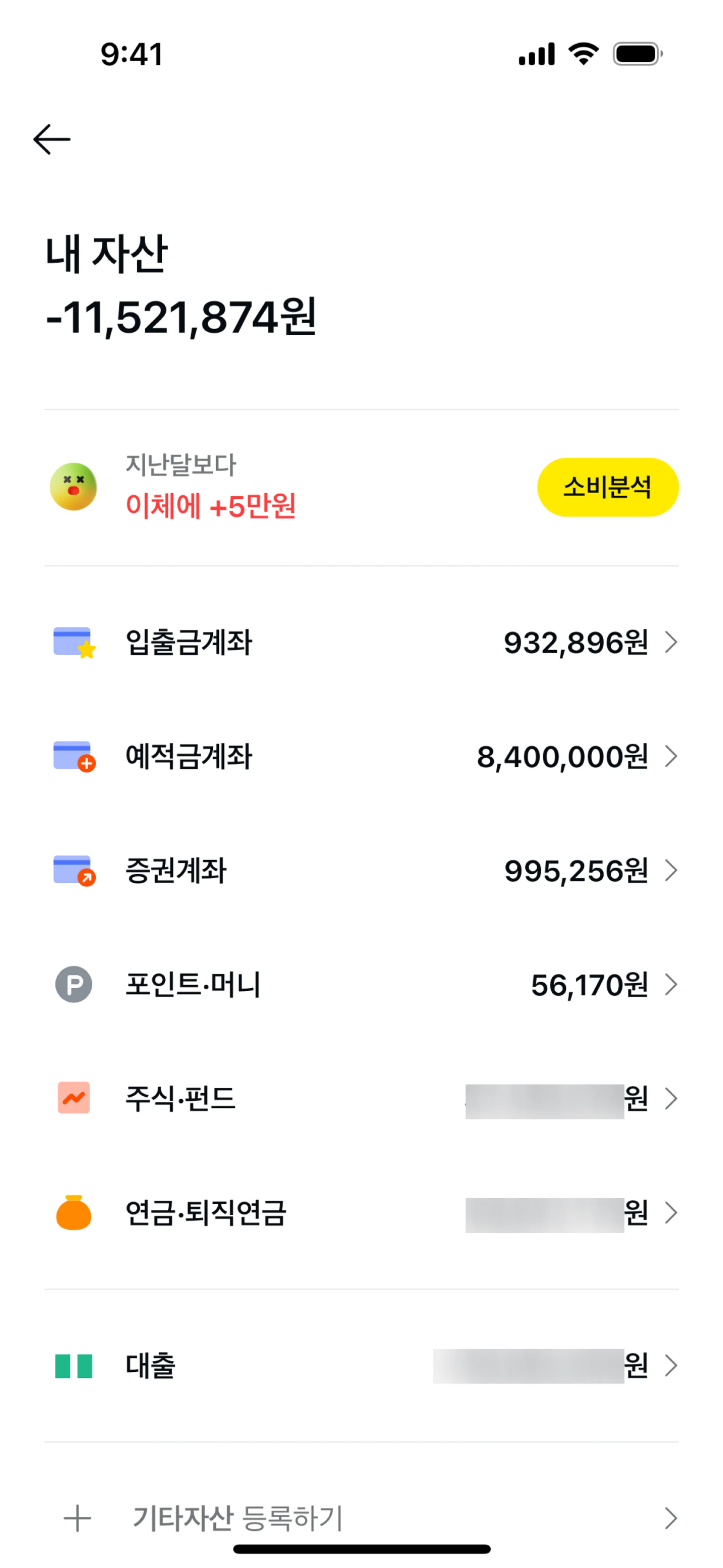Open 증권계좌 chevron arrow
Viewport: 723px width, 1568px height.
671,870
